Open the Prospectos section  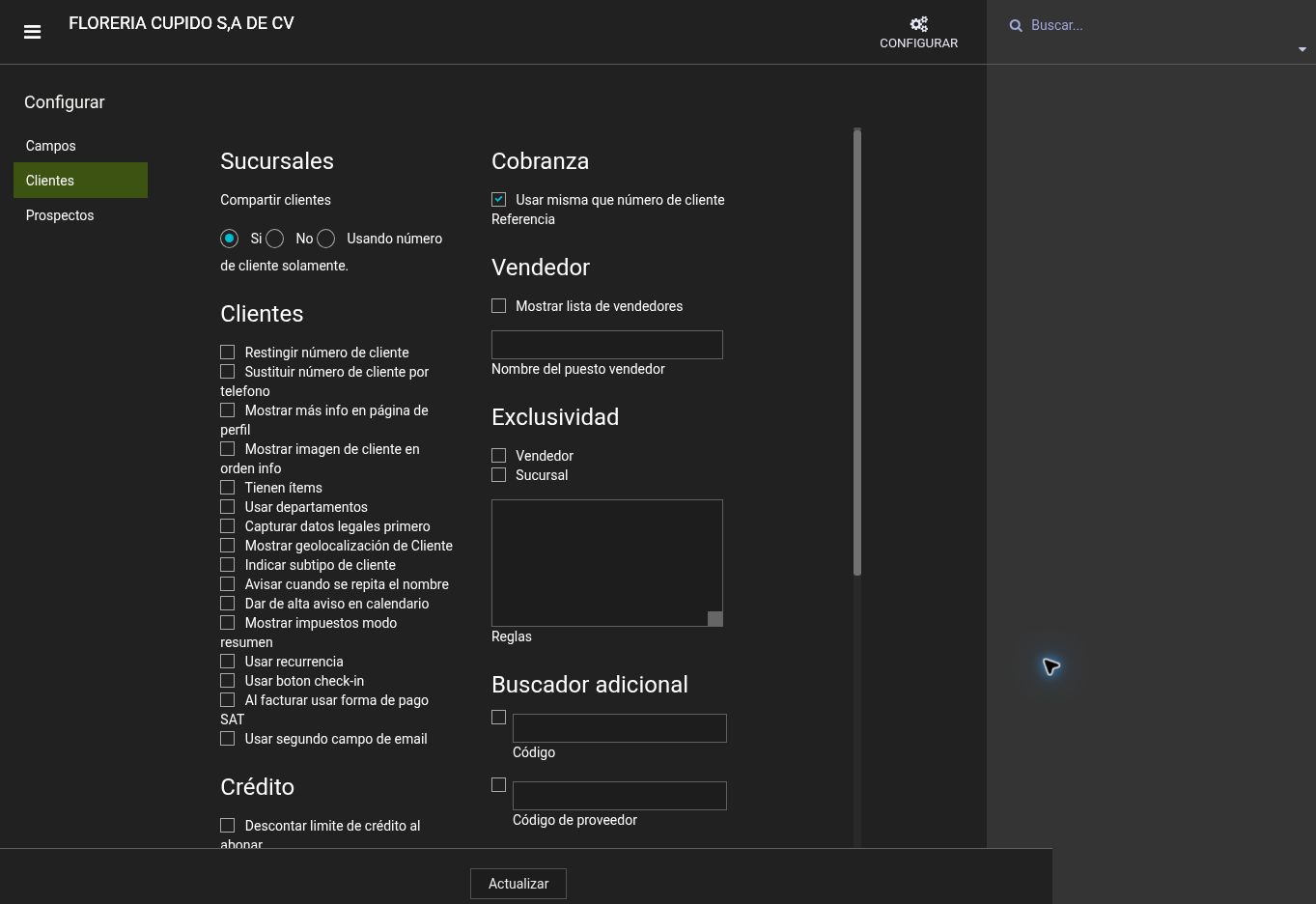tap(60, 215)
